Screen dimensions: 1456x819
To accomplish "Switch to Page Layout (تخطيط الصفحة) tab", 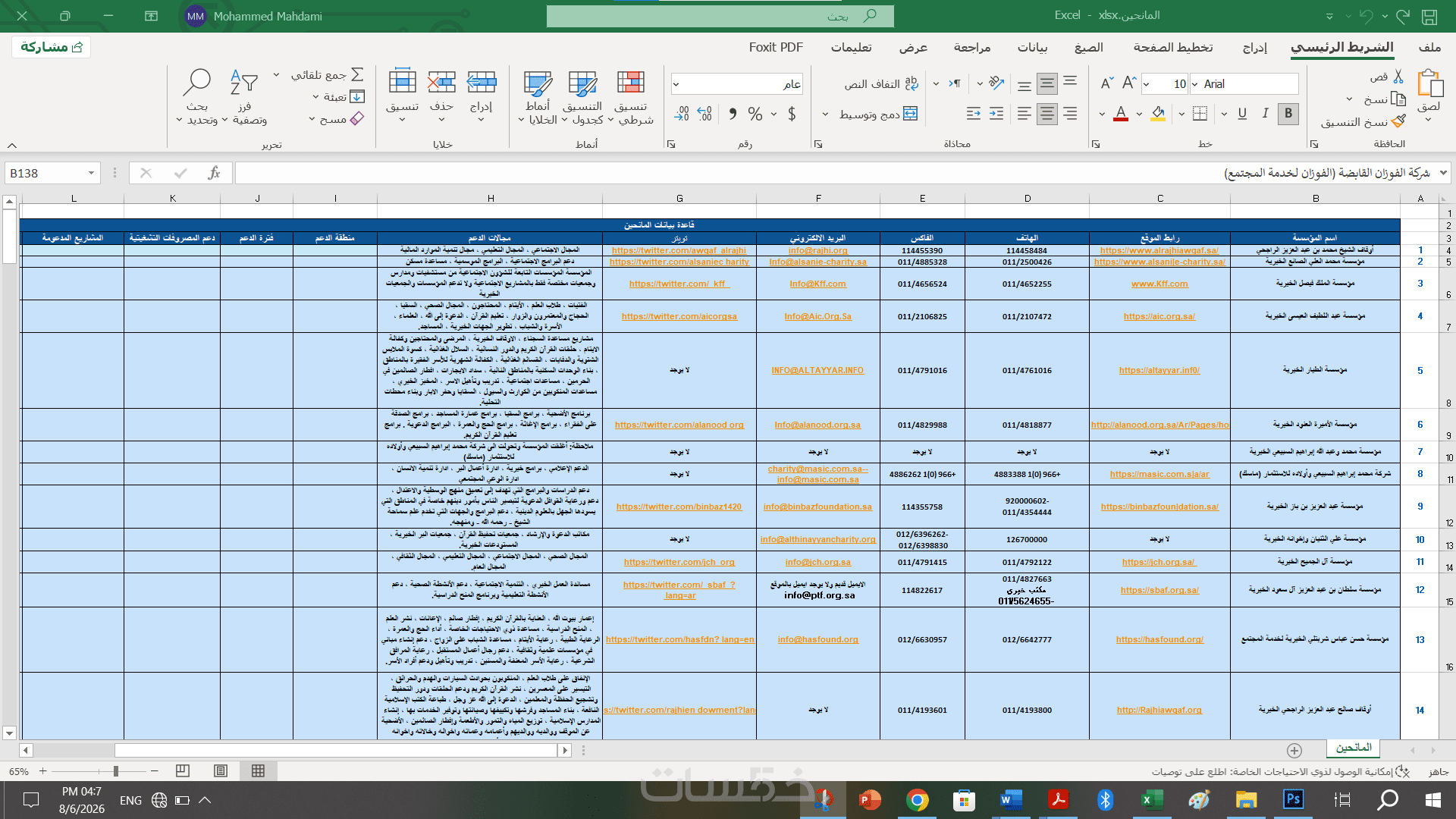I will tap(1173, 47).
